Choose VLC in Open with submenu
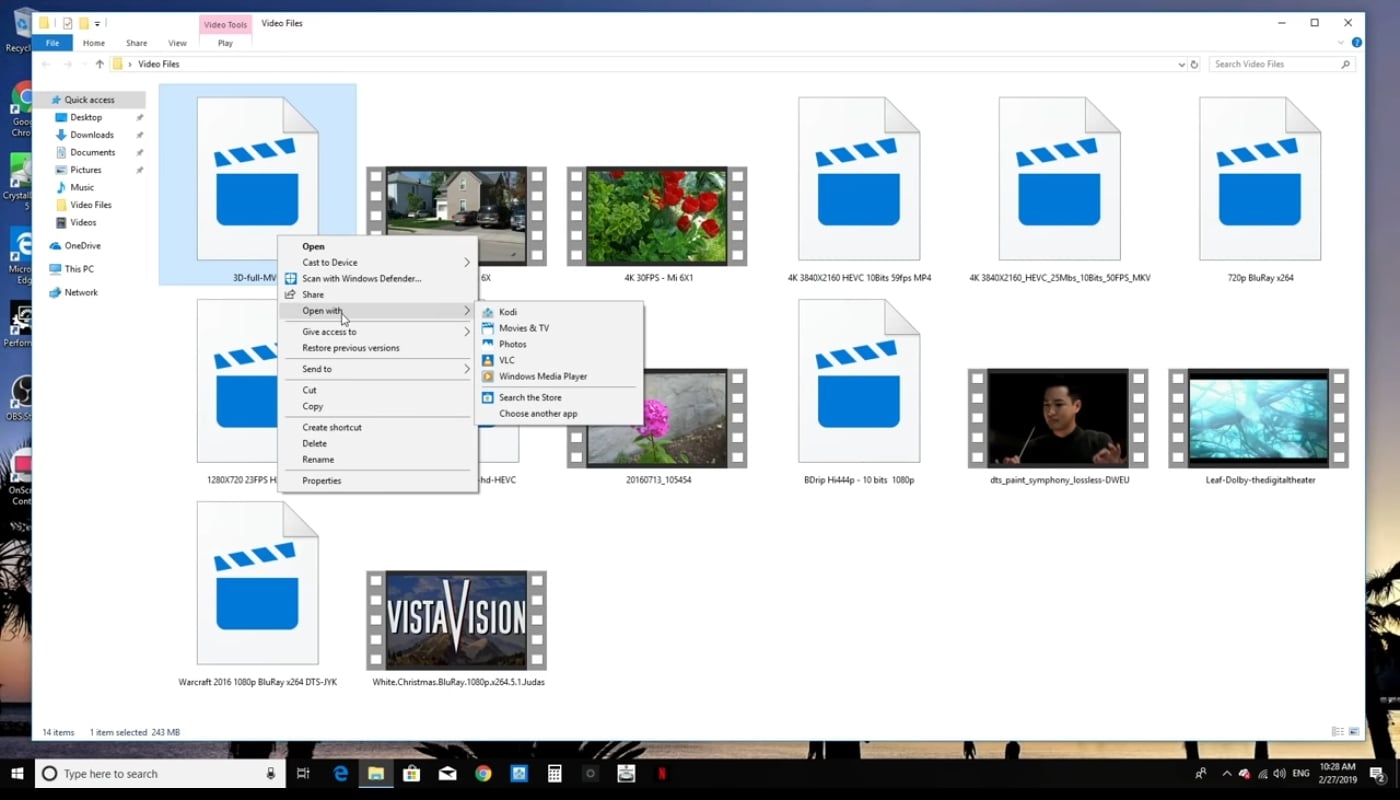Screen dimensions: 1400x800 click(x=507, y=360)
